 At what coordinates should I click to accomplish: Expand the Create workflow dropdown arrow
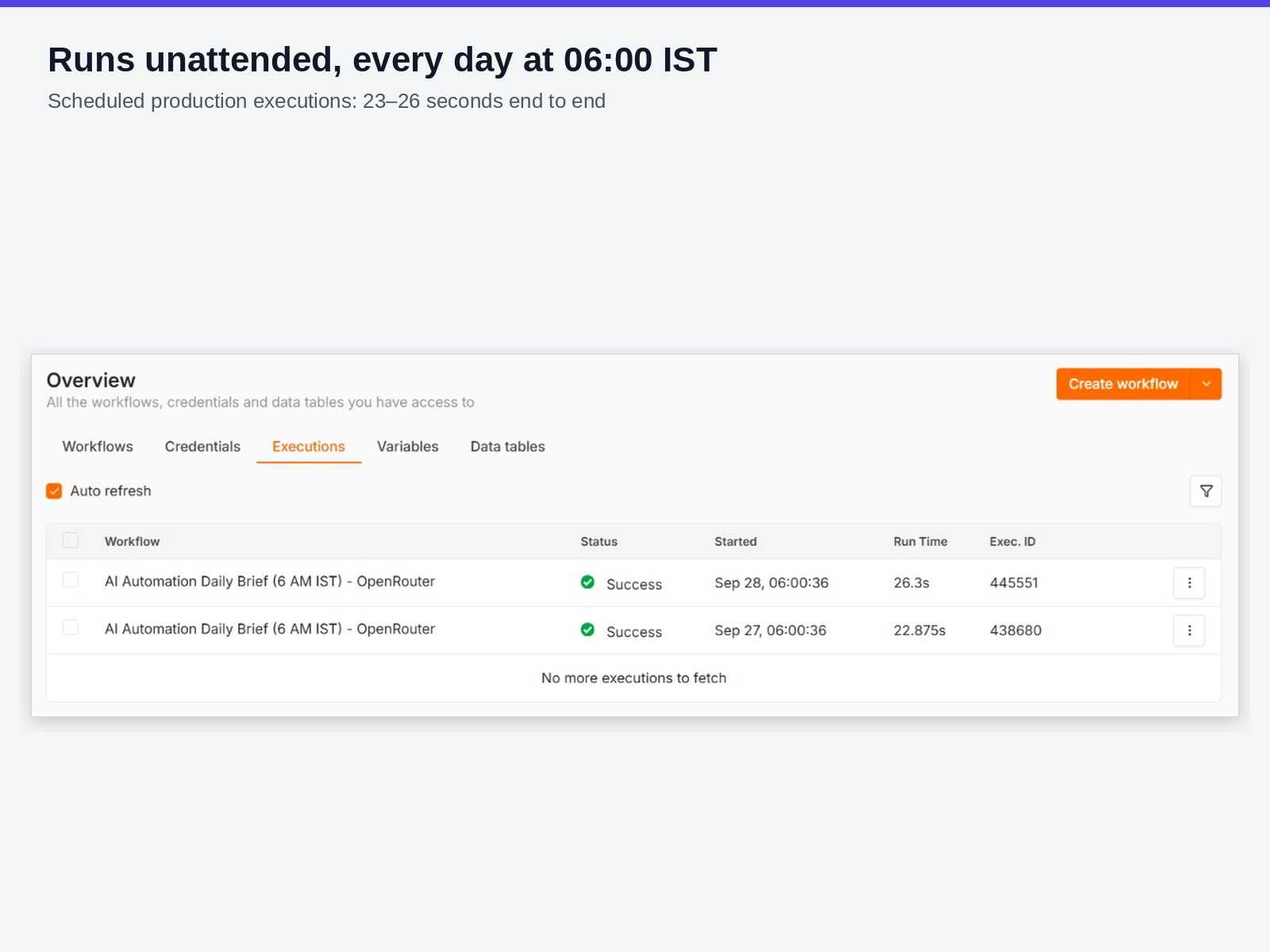[x=1206, y=384]
